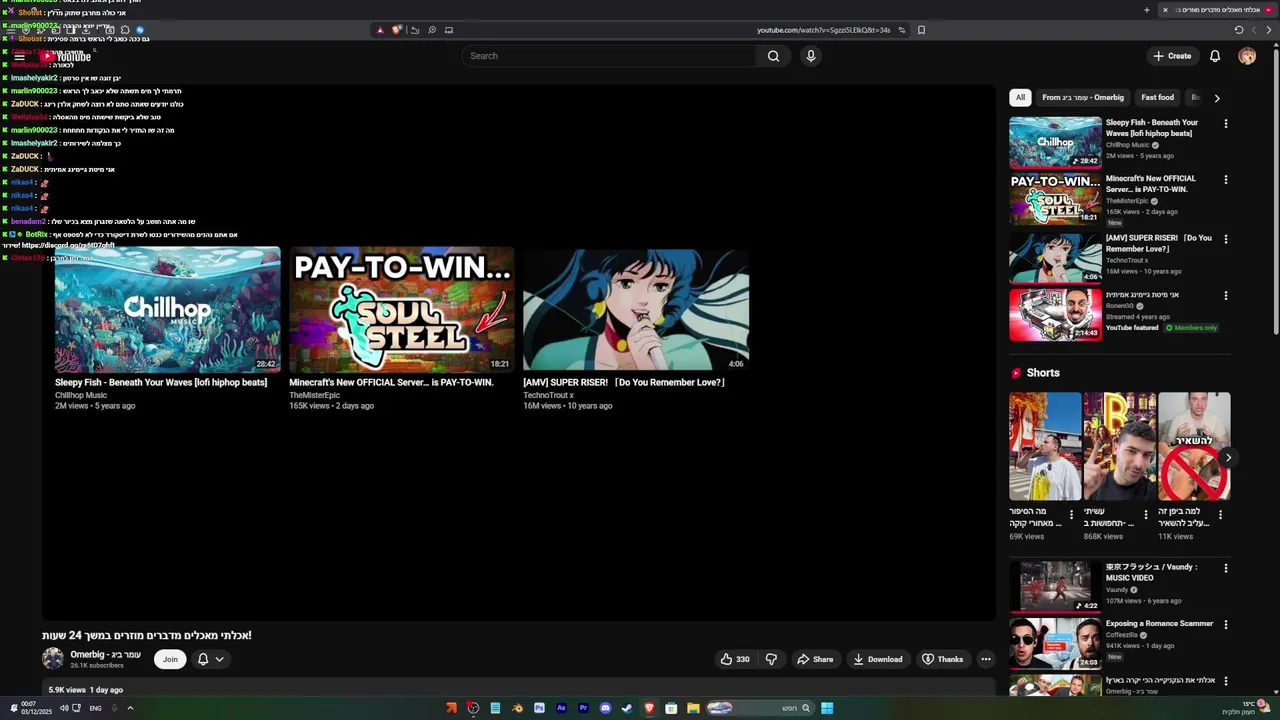Like the video with 330 likes
The height and width of the screenshot is (720, 1280).
tap(735, 659)
